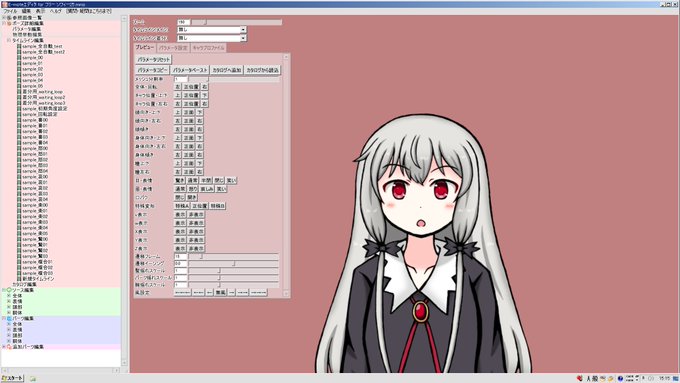Click the sample_01 timeline icon
680x383 pixels.
point(19,63)
